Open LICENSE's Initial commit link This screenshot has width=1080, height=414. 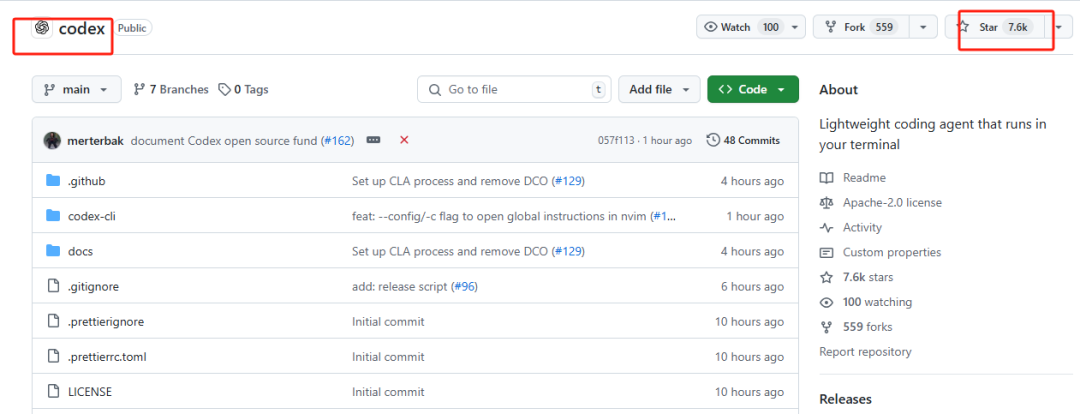tap(388, 392)
